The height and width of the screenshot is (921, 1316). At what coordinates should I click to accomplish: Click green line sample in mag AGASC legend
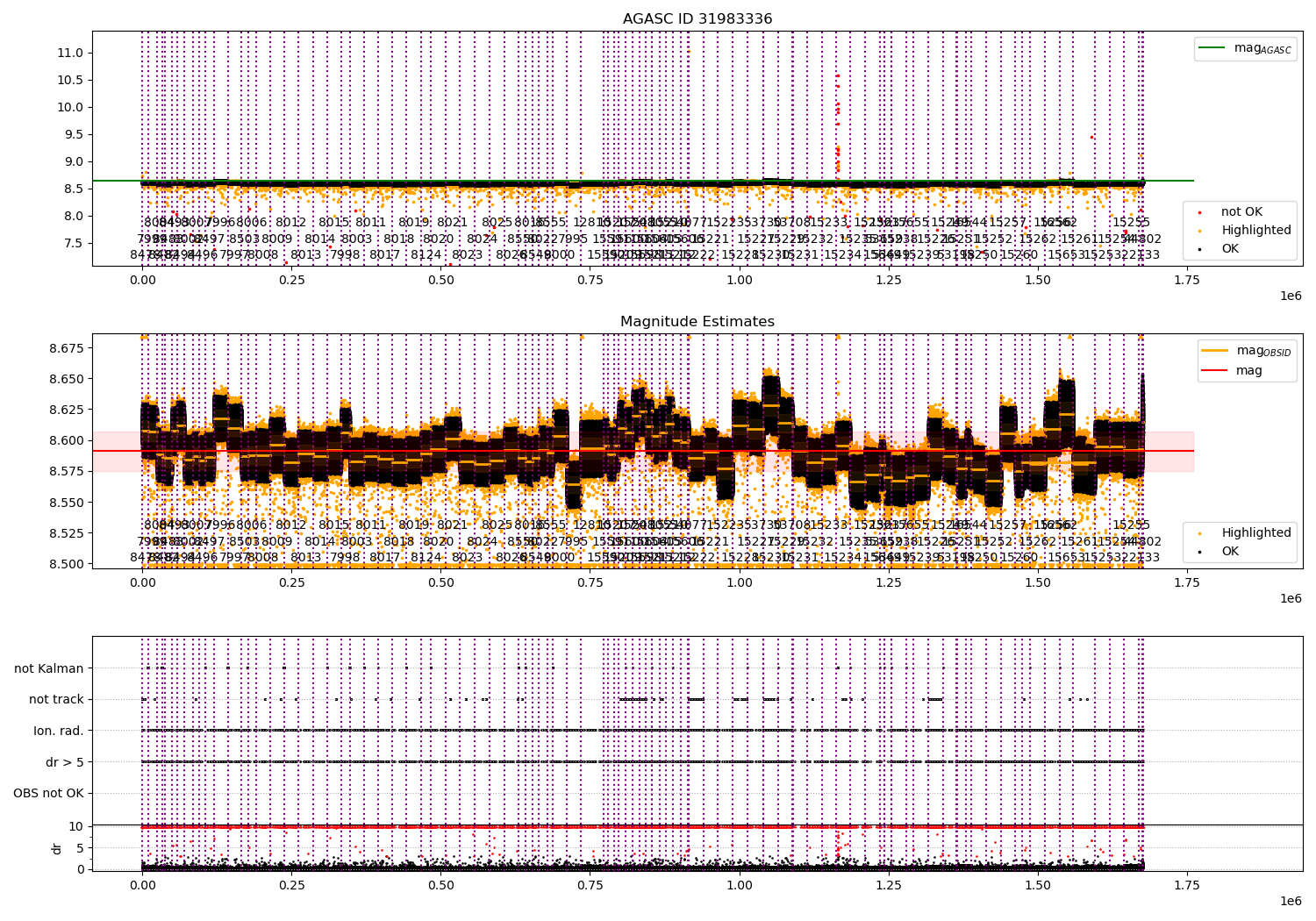1213,48
